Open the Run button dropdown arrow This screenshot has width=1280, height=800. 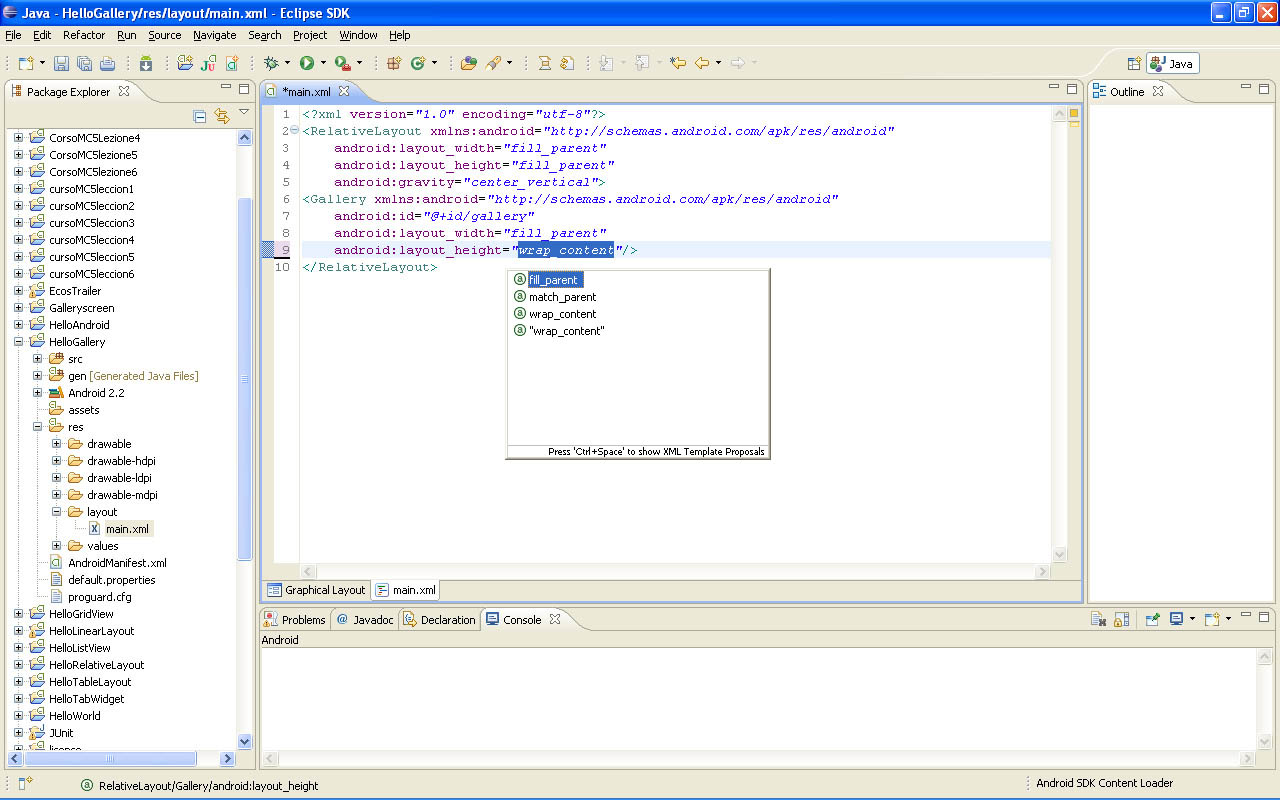point(323,63)
